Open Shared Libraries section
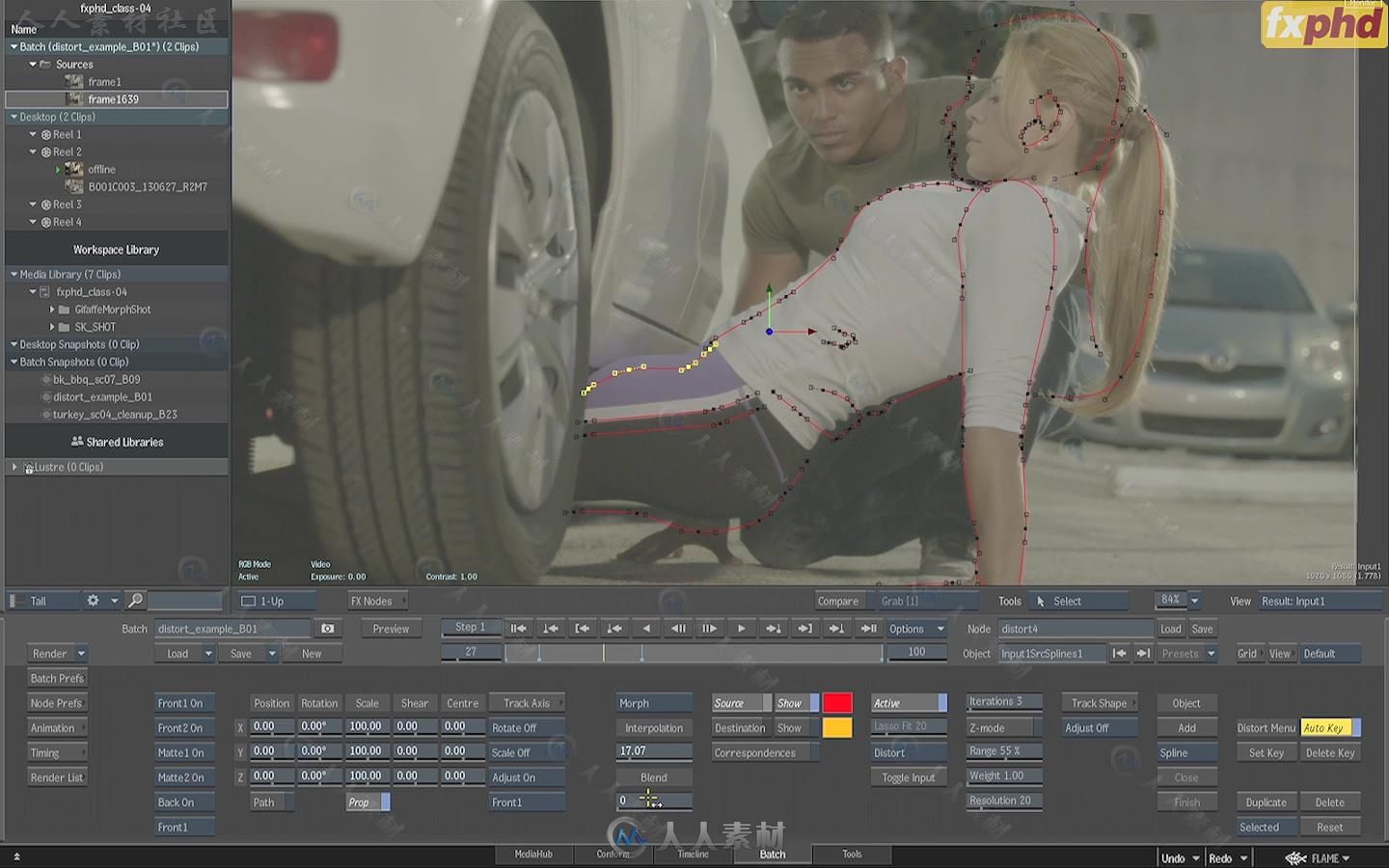The width and height of the screenshot is (1389, 868). click(117, 442)
